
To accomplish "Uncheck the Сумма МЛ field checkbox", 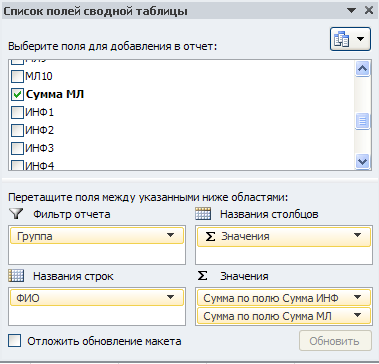I will pyautogui.click(x=17, y=95).
